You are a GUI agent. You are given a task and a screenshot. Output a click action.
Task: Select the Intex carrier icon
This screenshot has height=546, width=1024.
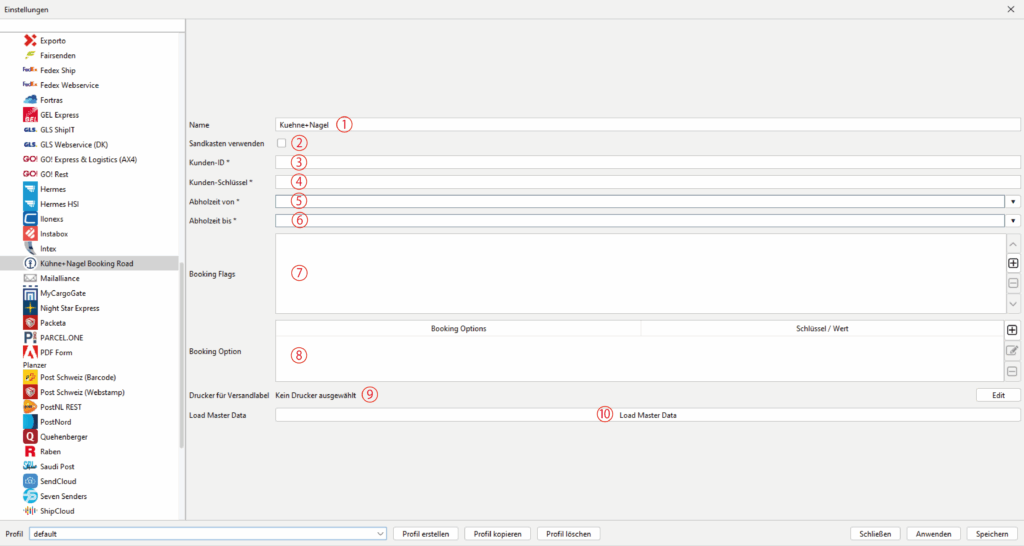30,248
